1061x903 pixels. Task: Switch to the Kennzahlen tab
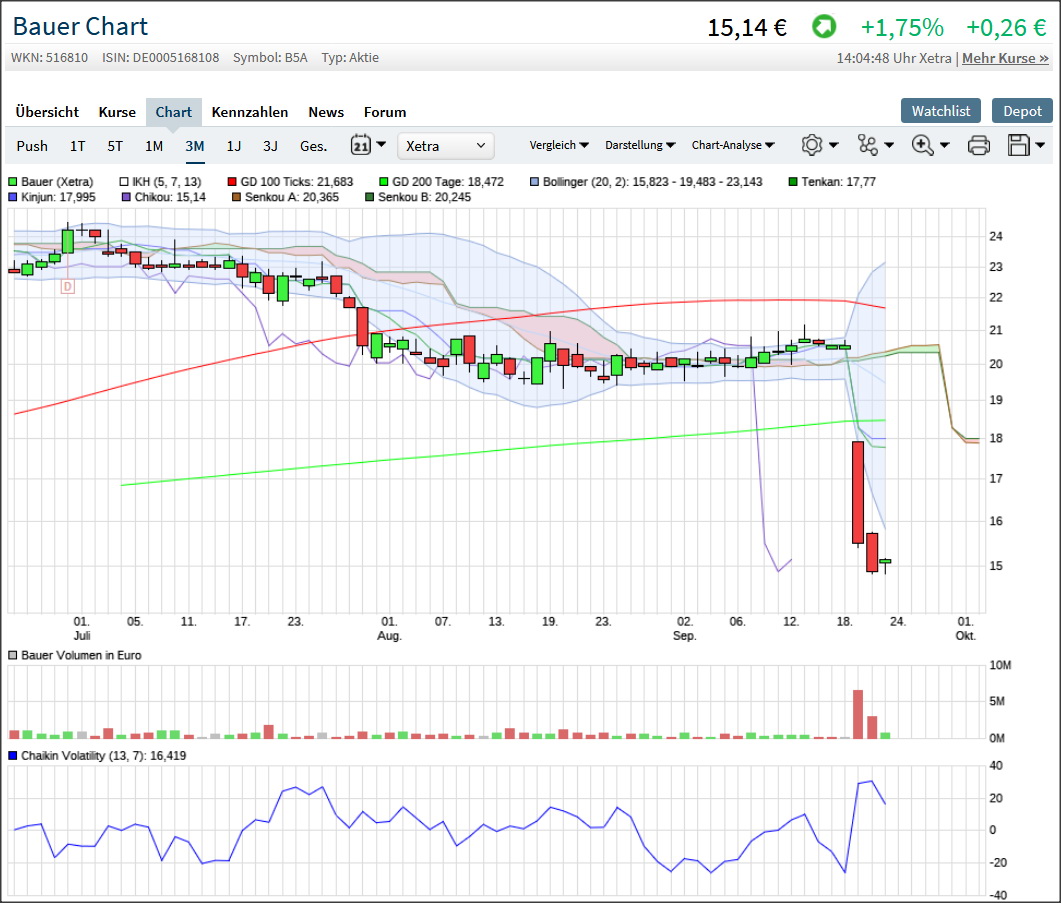[250, 112]
